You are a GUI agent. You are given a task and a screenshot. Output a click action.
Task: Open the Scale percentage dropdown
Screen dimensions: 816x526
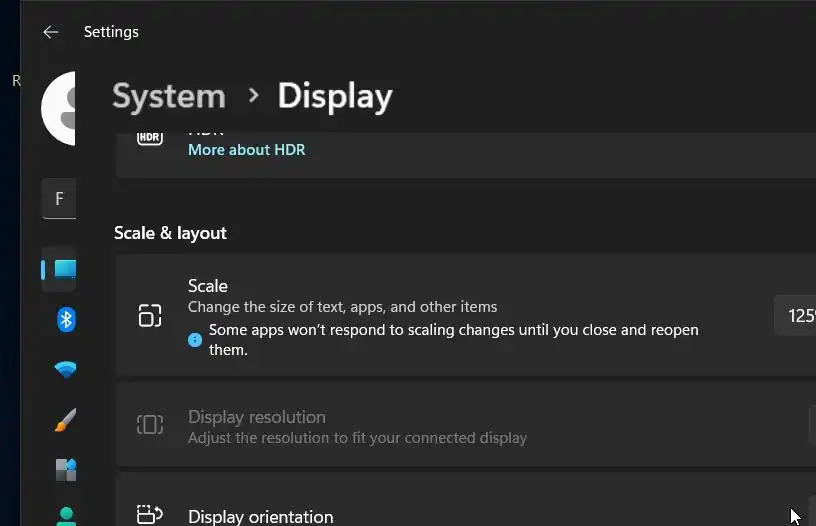point(799,316)
